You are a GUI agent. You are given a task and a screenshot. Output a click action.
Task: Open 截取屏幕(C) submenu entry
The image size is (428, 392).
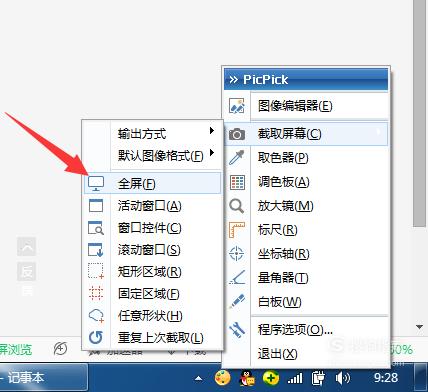306,134
